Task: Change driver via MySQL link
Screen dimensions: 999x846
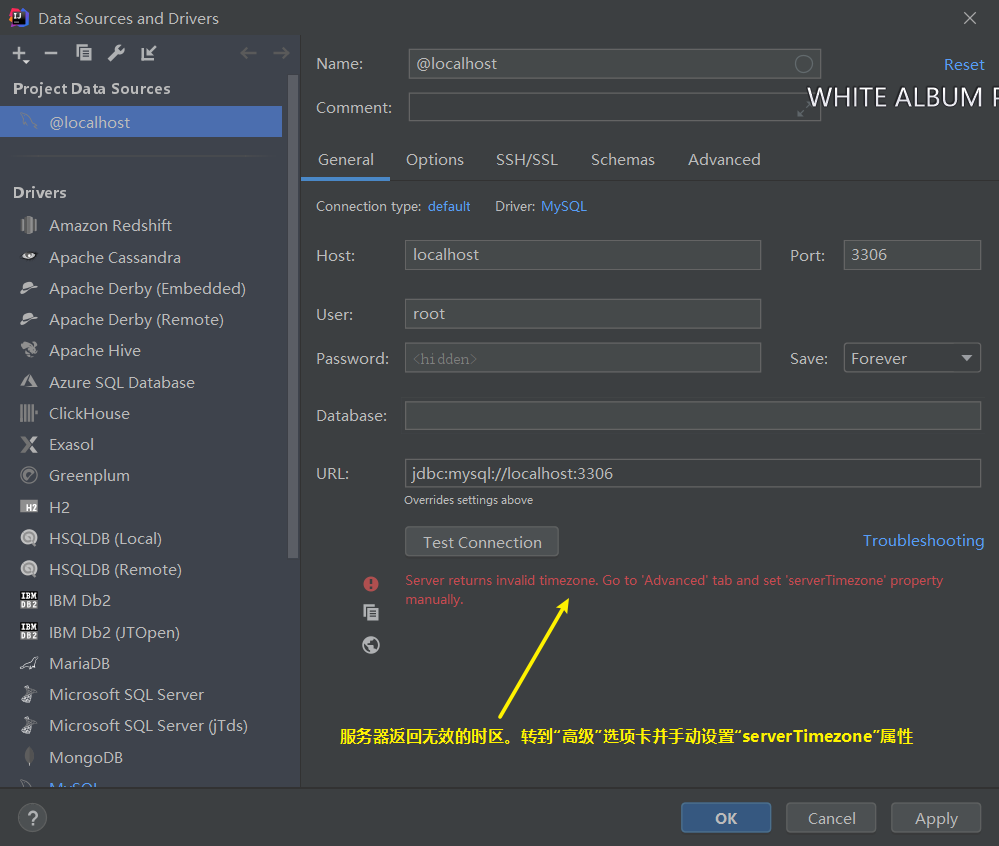Action: [x=563, y=206]
